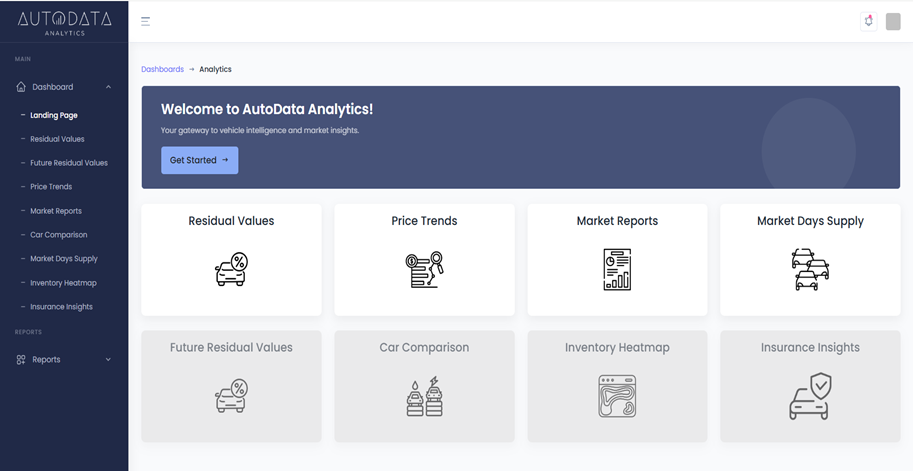The image size is (913, 471).
Task: Click the AutoData Analytics logo
Action: (64, 21)
